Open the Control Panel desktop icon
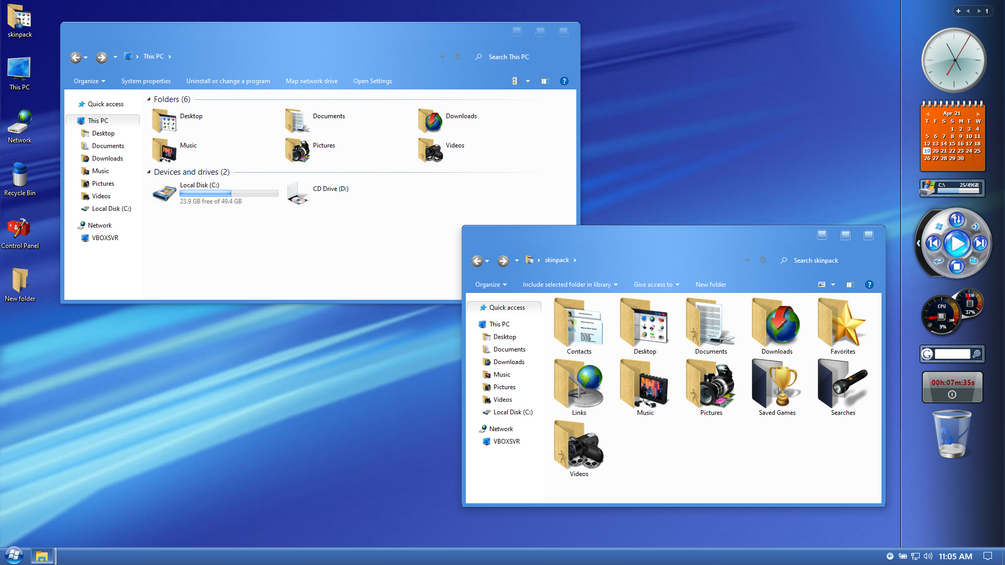Screen dimensions: 1005x565 tap(19, 233)
